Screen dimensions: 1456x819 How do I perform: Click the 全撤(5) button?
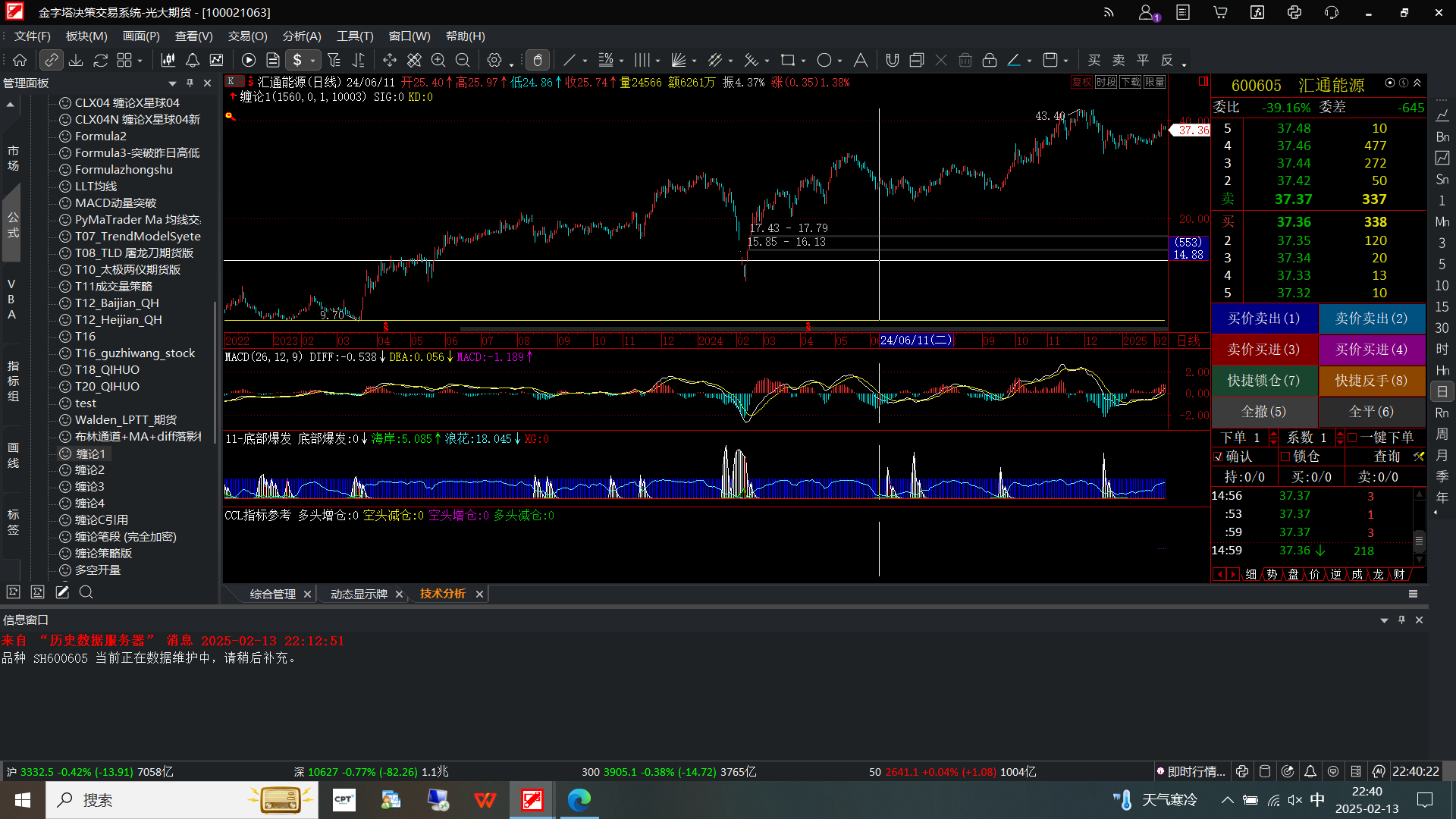(1264, 412)
